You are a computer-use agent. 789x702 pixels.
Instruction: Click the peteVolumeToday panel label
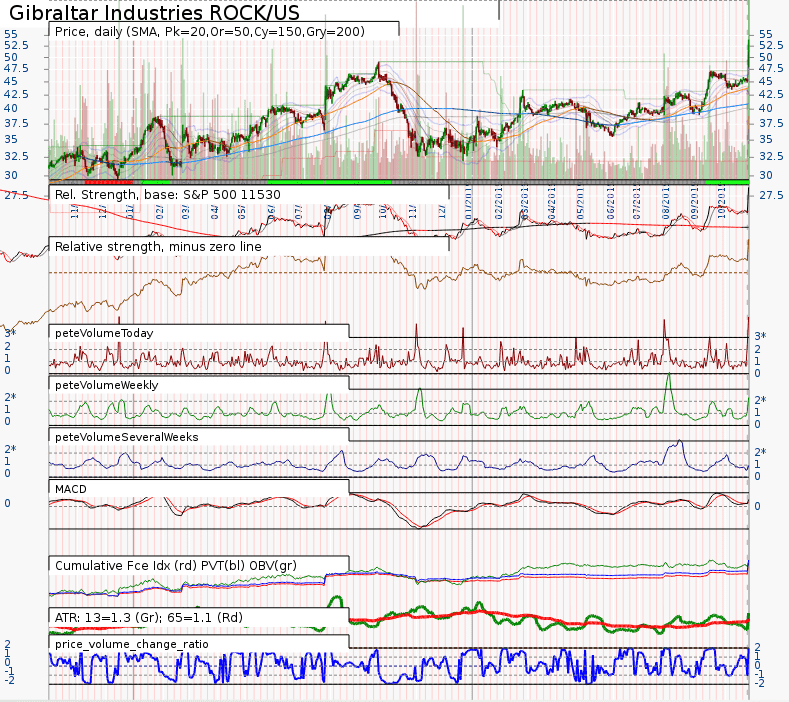pyautogui.click(x=104, y=333)
